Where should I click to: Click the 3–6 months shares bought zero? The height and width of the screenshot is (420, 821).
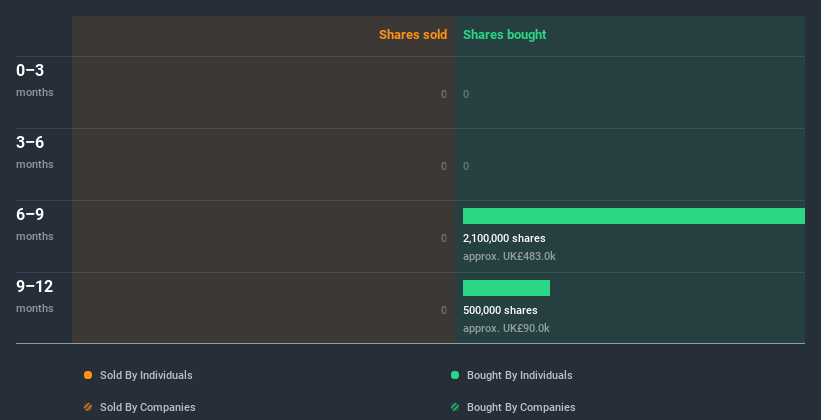pyautogui.click(x=466, y=166)
